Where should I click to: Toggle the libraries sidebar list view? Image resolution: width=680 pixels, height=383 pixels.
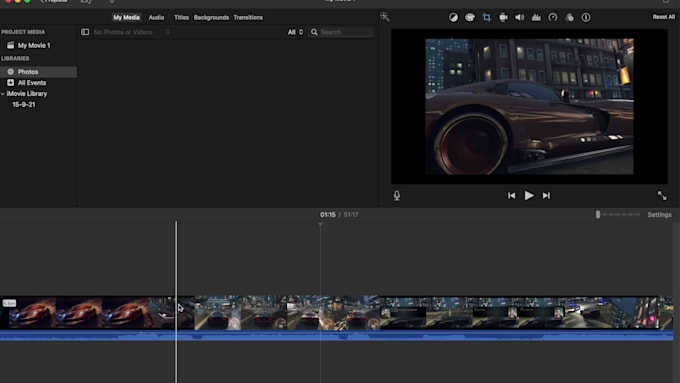(x=85, y=32)
